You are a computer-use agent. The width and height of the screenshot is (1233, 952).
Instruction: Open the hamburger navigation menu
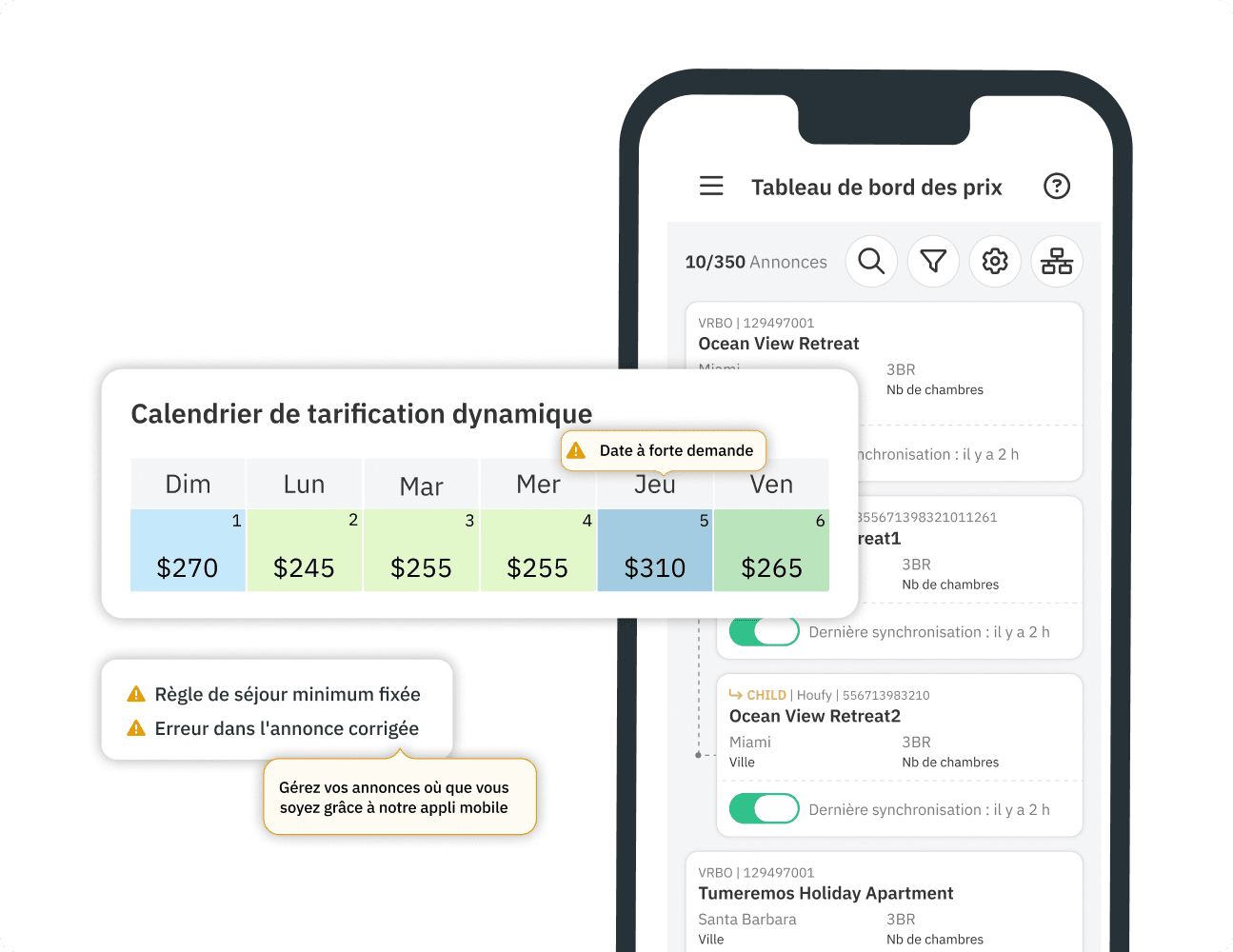click(711, 186)
